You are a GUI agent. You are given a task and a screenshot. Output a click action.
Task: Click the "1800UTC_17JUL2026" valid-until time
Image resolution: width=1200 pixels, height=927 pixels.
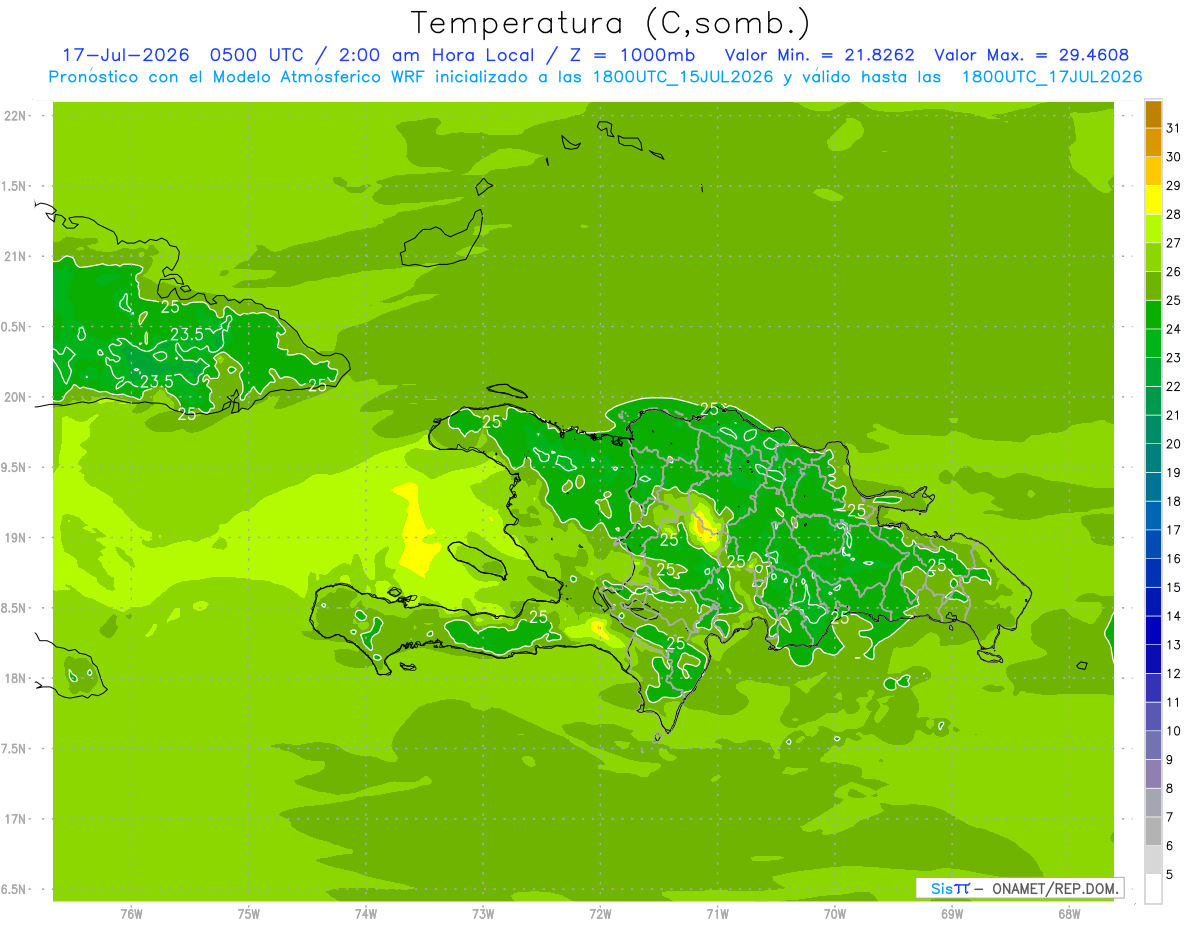(1052, 77)
